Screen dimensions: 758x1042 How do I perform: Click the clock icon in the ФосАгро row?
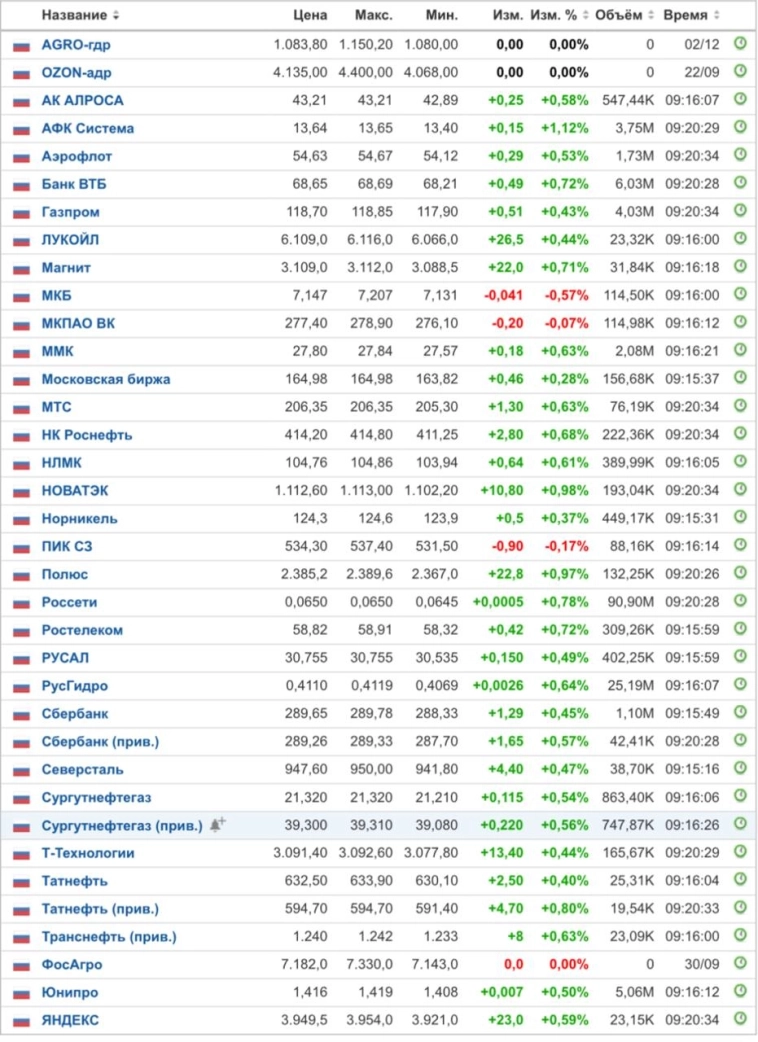pos(740,964)
